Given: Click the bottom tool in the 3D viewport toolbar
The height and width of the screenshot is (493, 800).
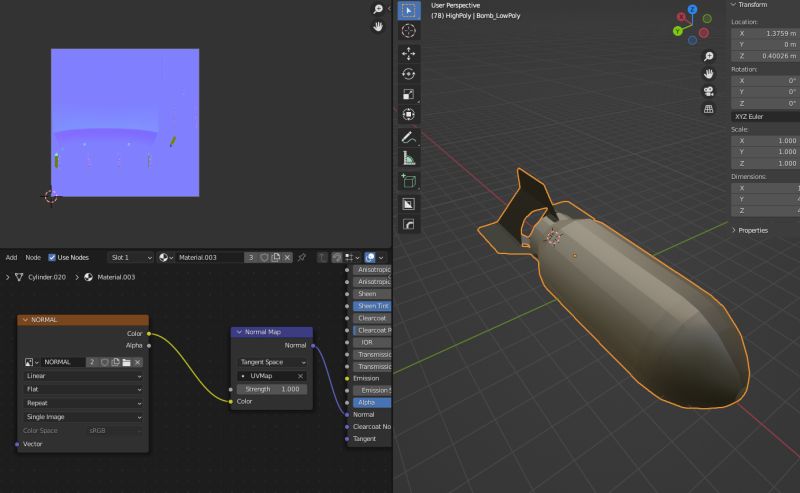Looking at the screenshot, I should coord(409,225).
